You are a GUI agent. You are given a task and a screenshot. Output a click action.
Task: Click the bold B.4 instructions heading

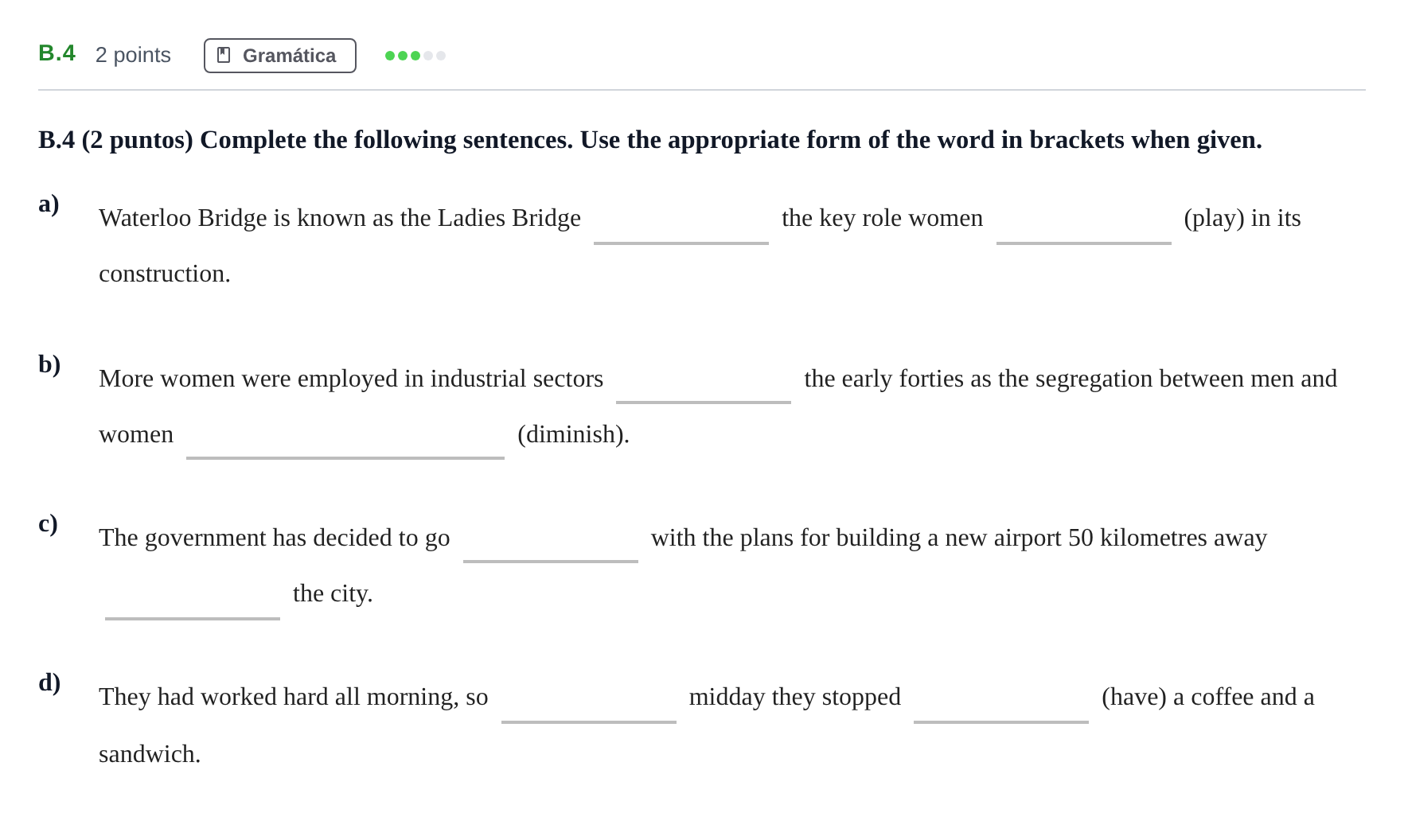pyautogui.click(x=650, y=140)
